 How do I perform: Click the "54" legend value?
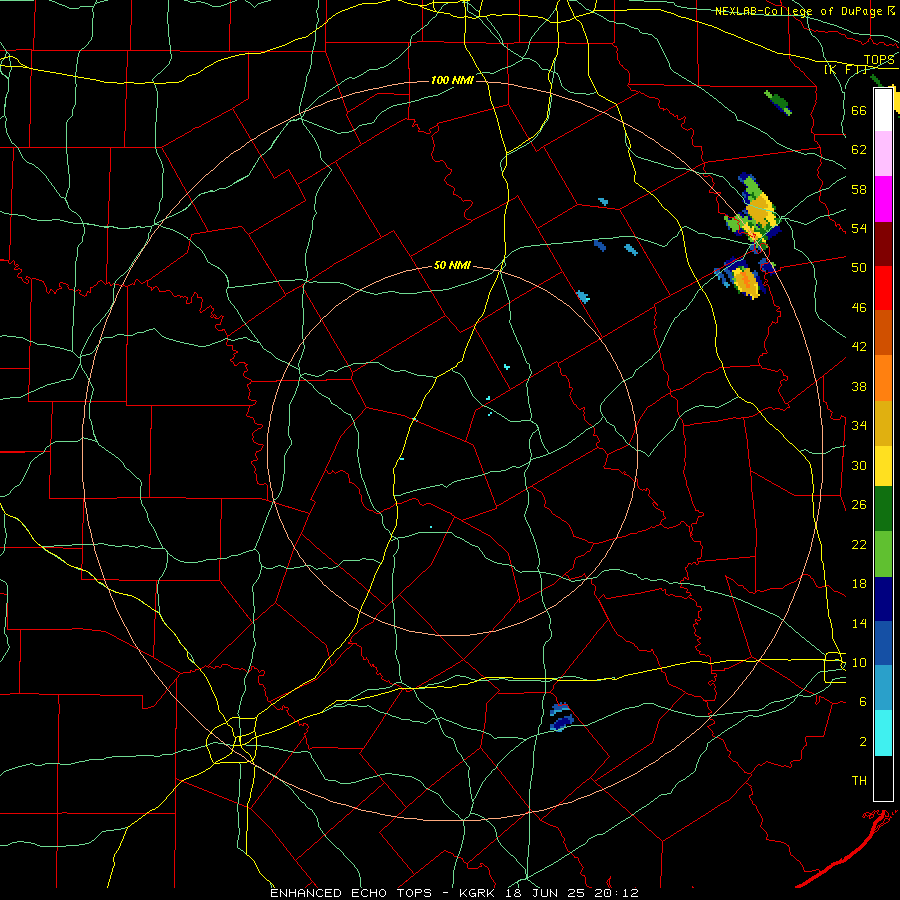(859, 228)
